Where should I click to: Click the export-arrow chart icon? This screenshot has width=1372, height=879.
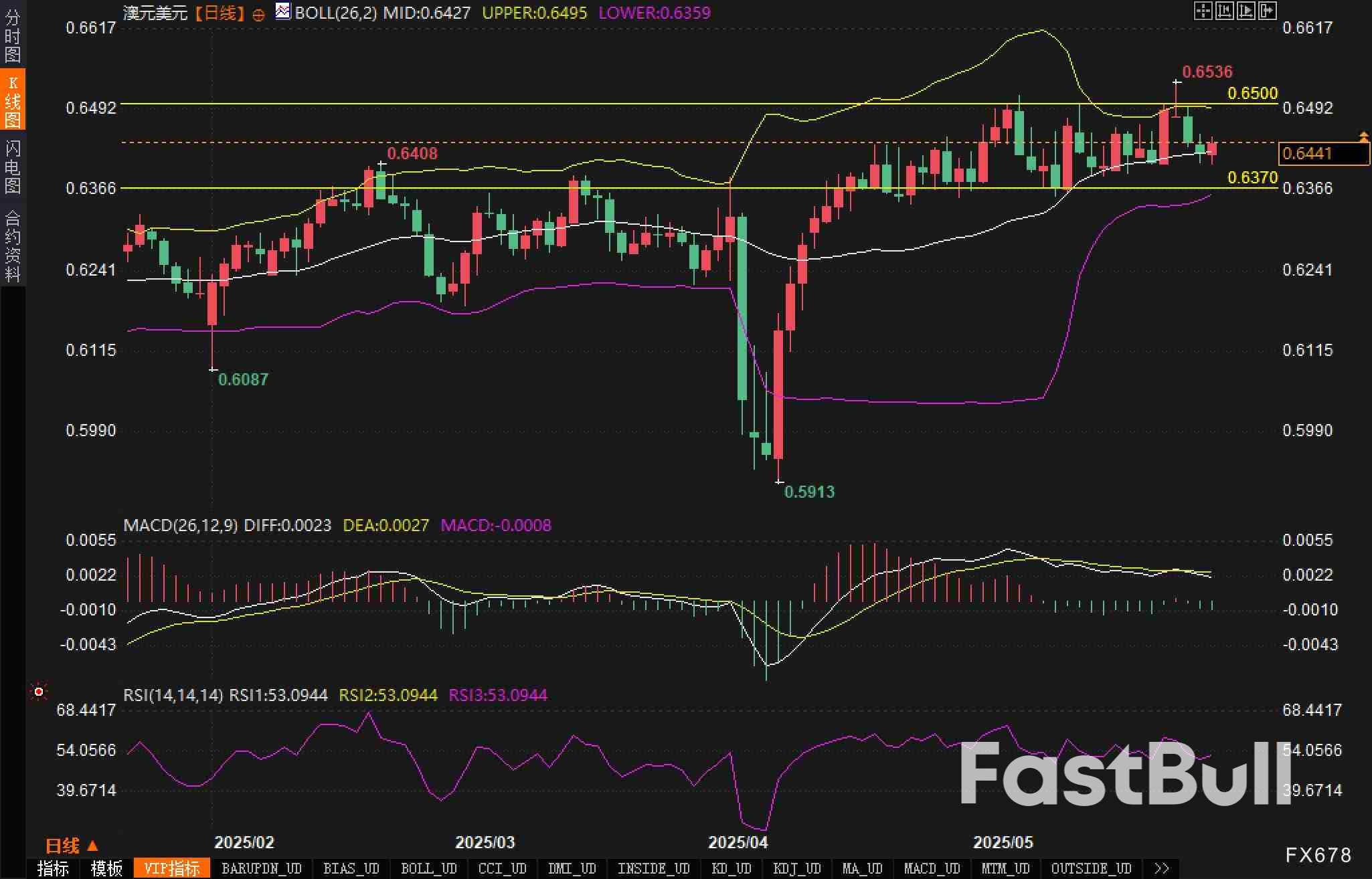pos(1267,11)
